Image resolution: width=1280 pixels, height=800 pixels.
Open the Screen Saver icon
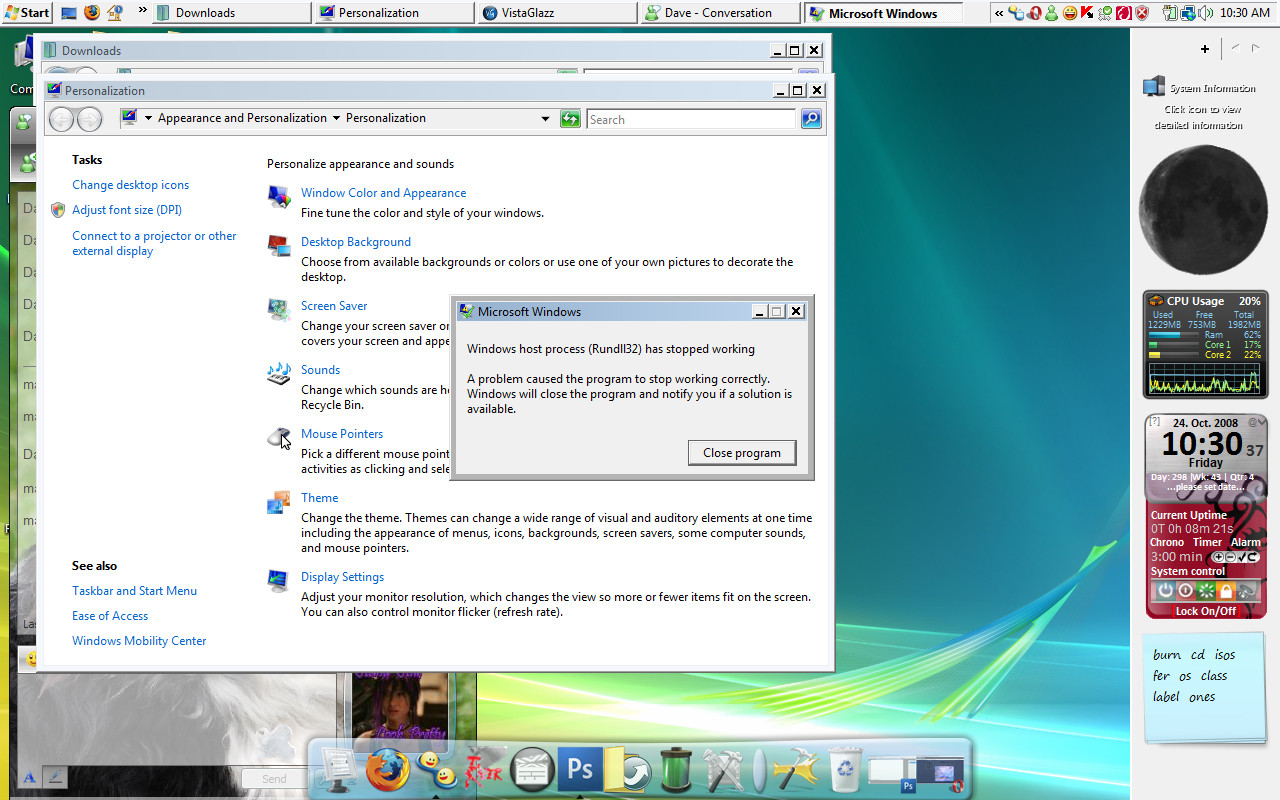click(279, 310)
